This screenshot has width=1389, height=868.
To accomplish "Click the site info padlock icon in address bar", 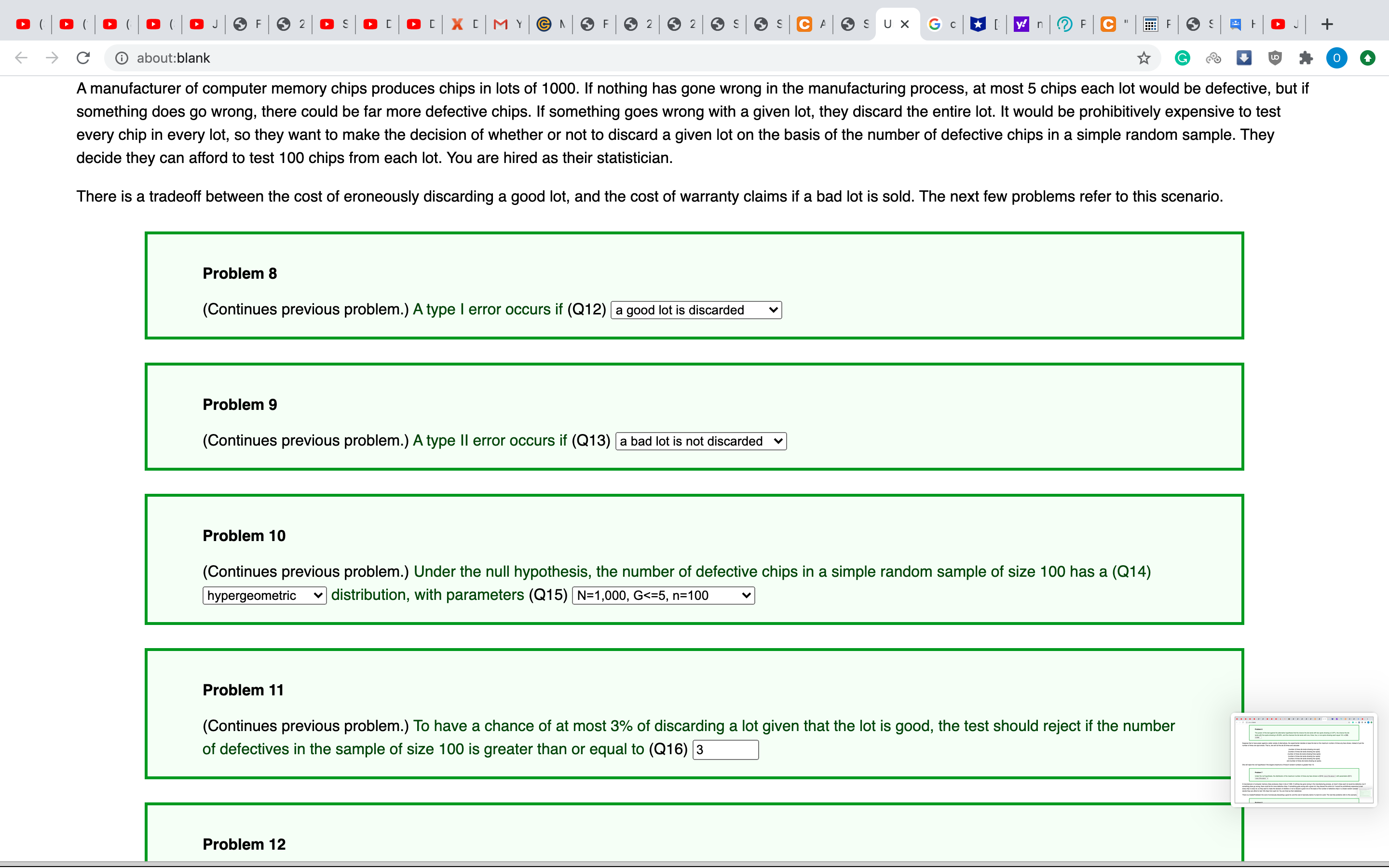I will click(121, 57).
